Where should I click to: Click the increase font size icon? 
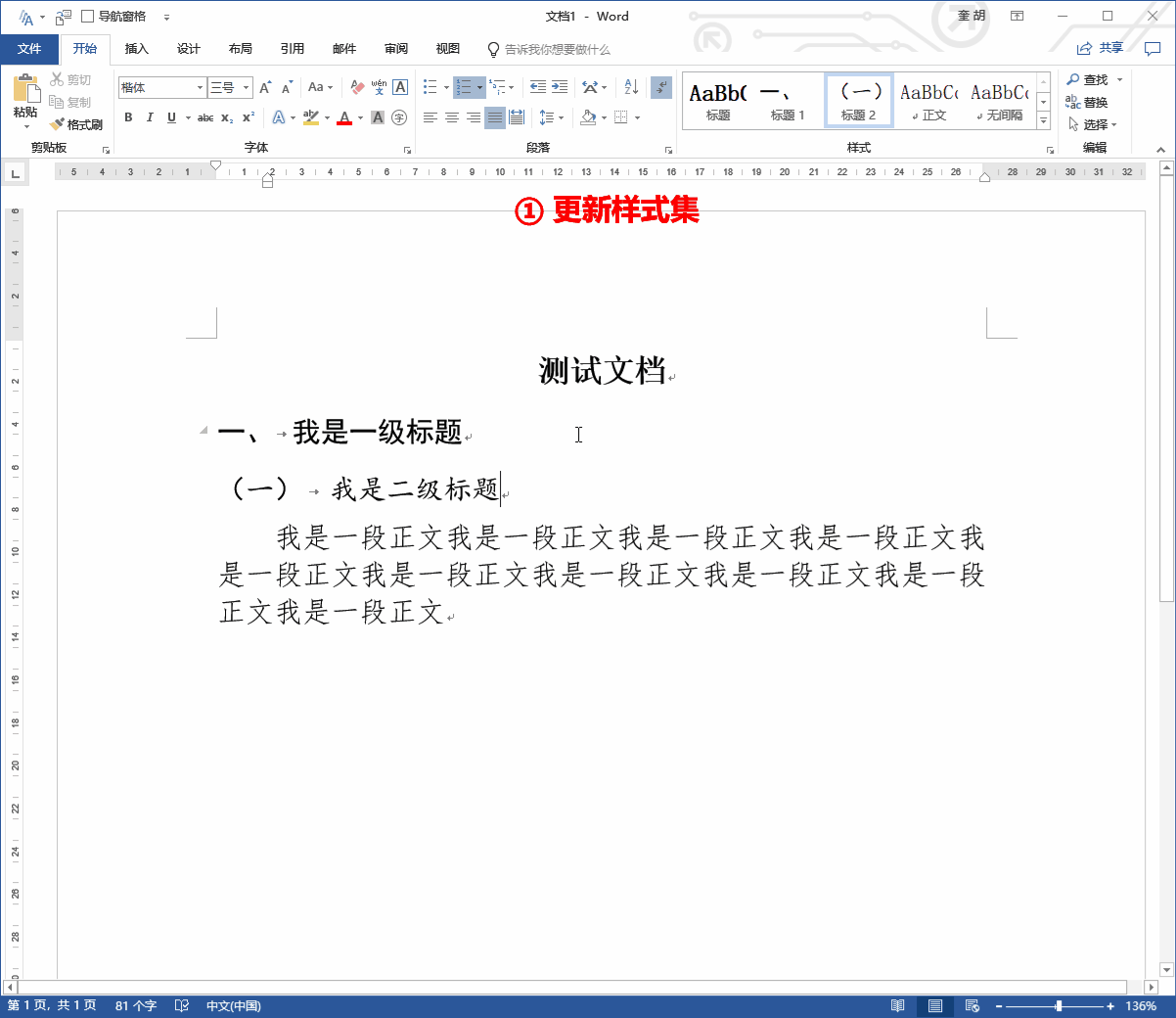coord(265,87)
